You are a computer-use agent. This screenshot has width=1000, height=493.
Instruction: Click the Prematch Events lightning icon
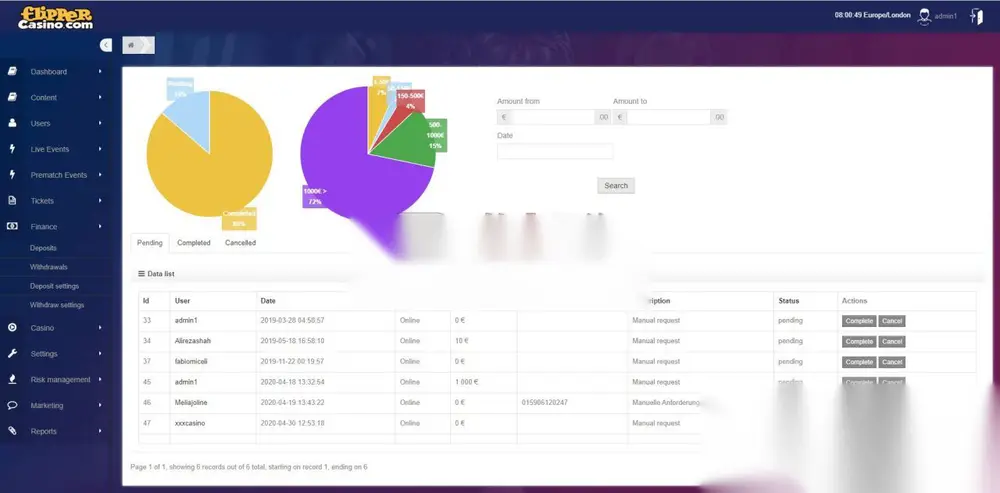tap(12, 174)
